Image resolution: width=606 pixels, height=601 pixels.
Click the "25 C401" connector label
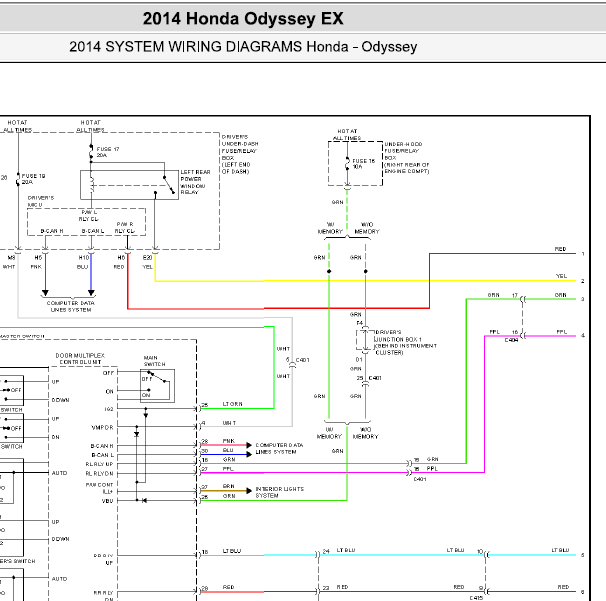tap(369, 378)
